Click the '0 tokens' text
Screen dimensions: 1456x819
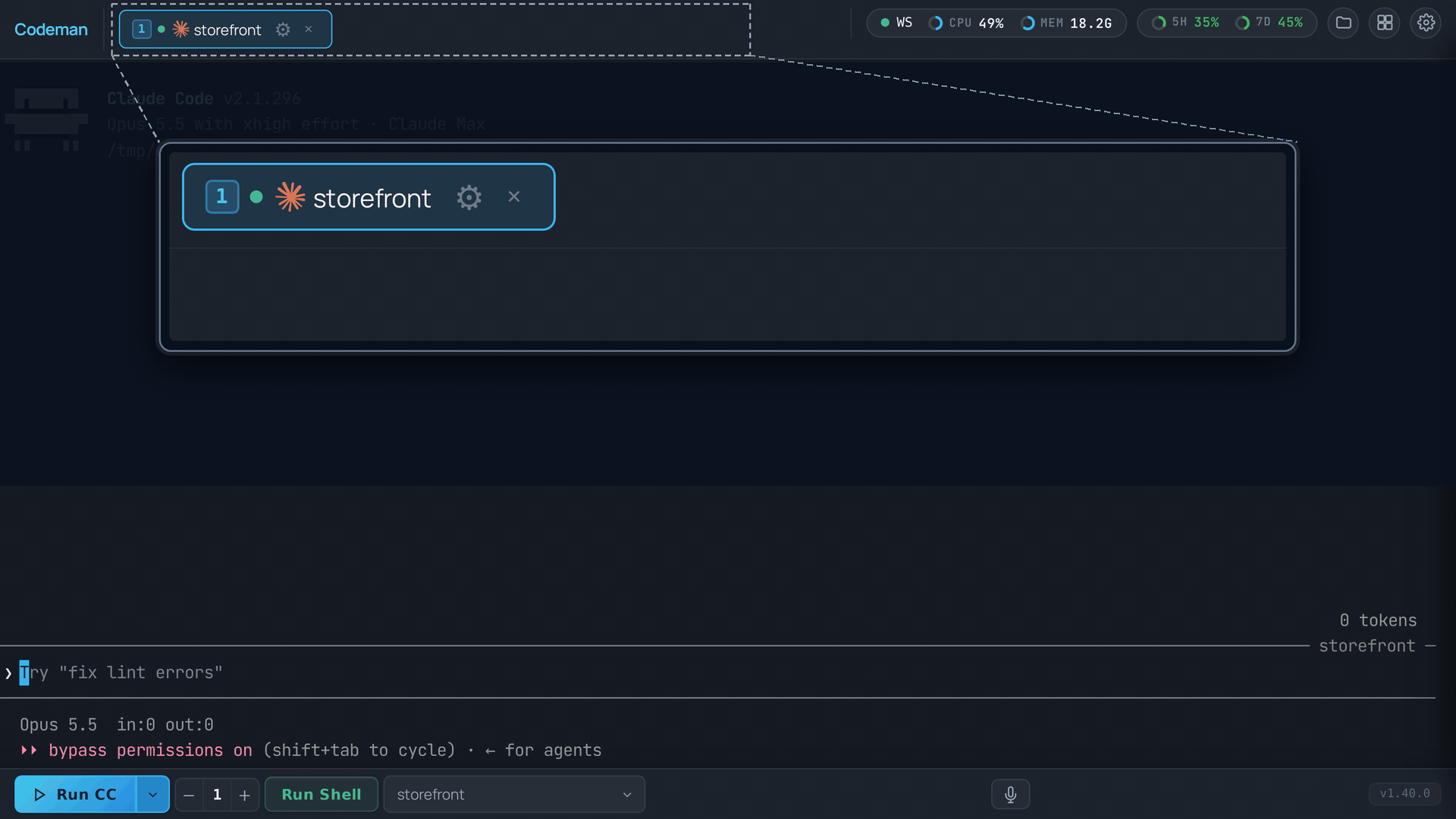tap(1378, 620)
